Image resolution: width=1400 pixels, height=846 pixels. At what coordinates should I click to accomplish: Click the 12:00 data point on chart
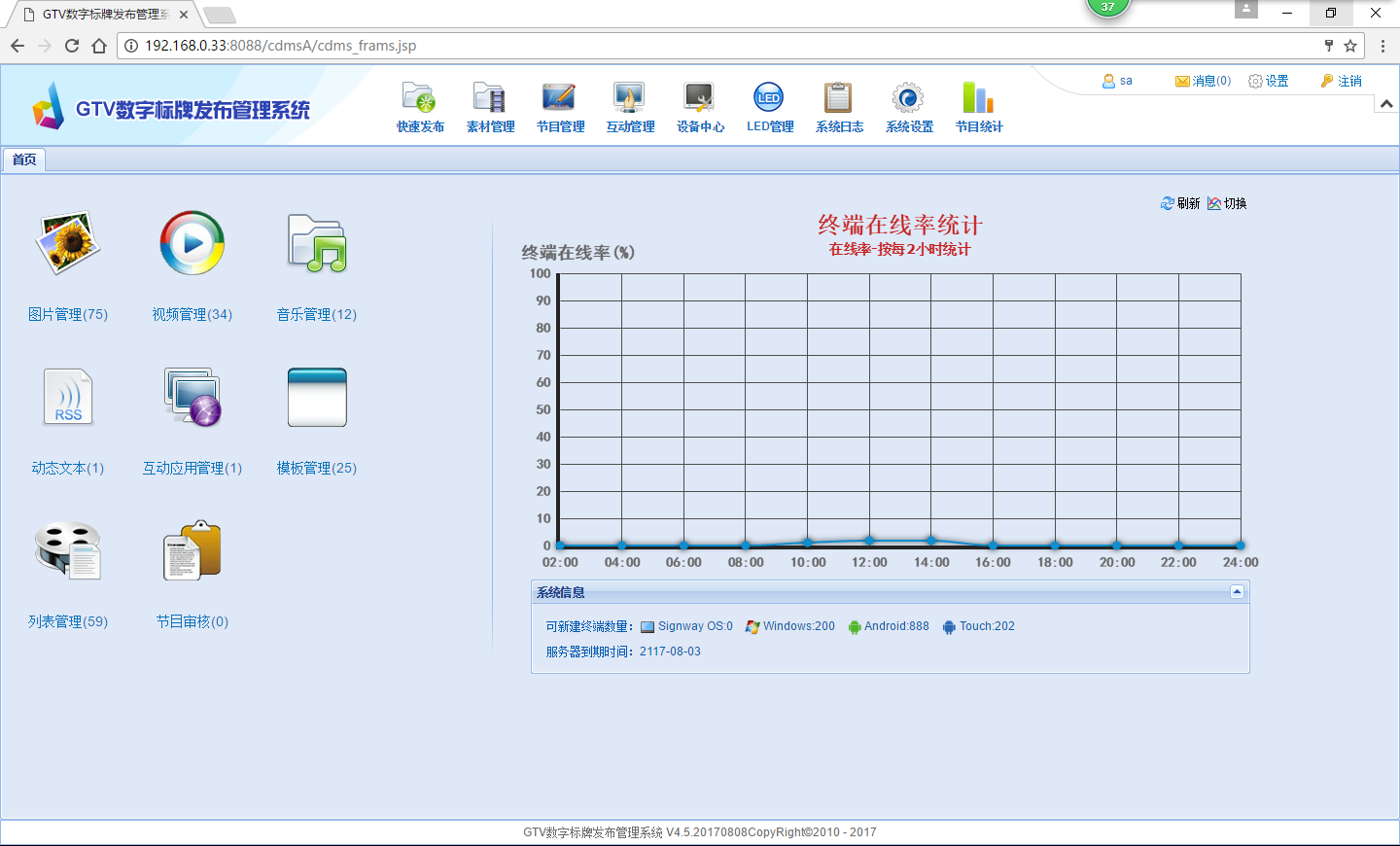tap(869, 541)
